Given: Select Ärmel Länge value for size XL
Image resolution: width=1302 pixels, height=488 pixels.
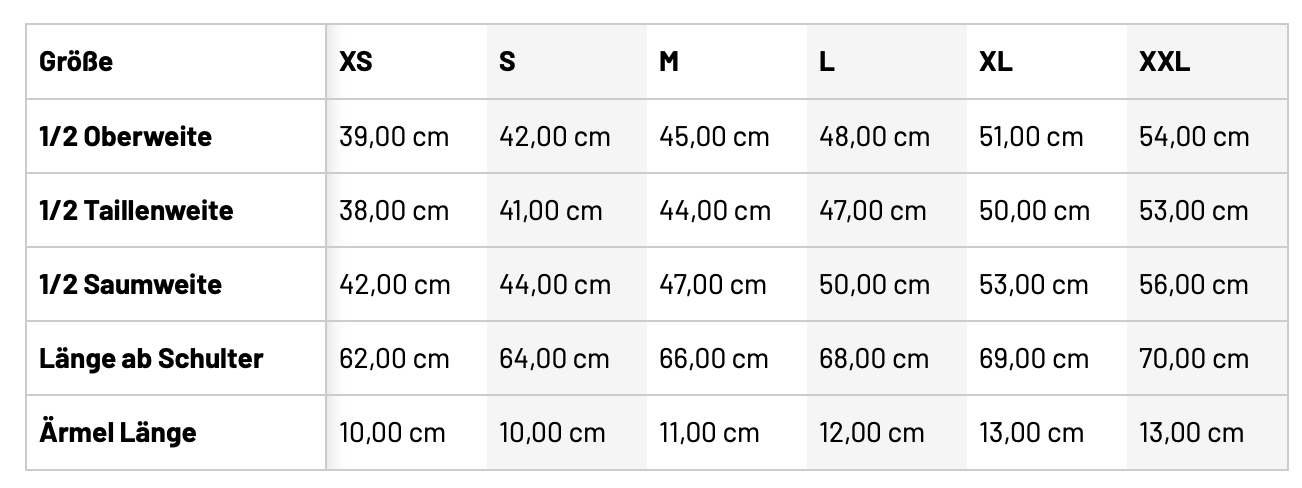Looking at the screenshot, I should [x=1032, y=433].
